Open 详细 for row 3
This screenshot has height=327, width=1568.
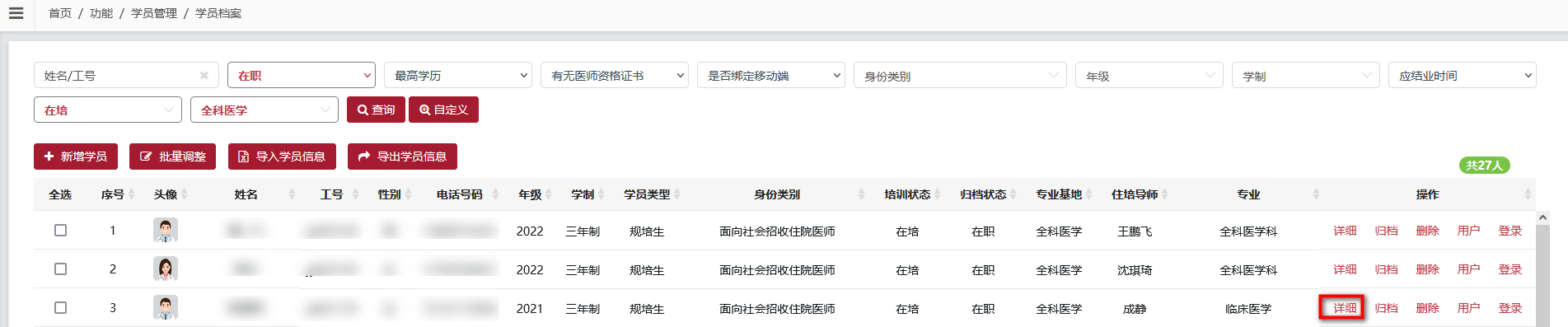[1345, 308]
